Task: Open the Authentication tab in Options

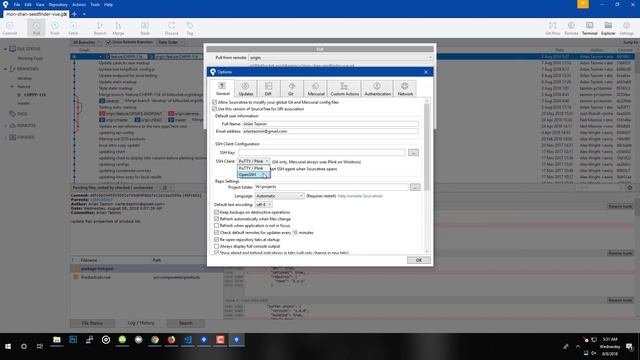Action: click(x=377, y=89)
